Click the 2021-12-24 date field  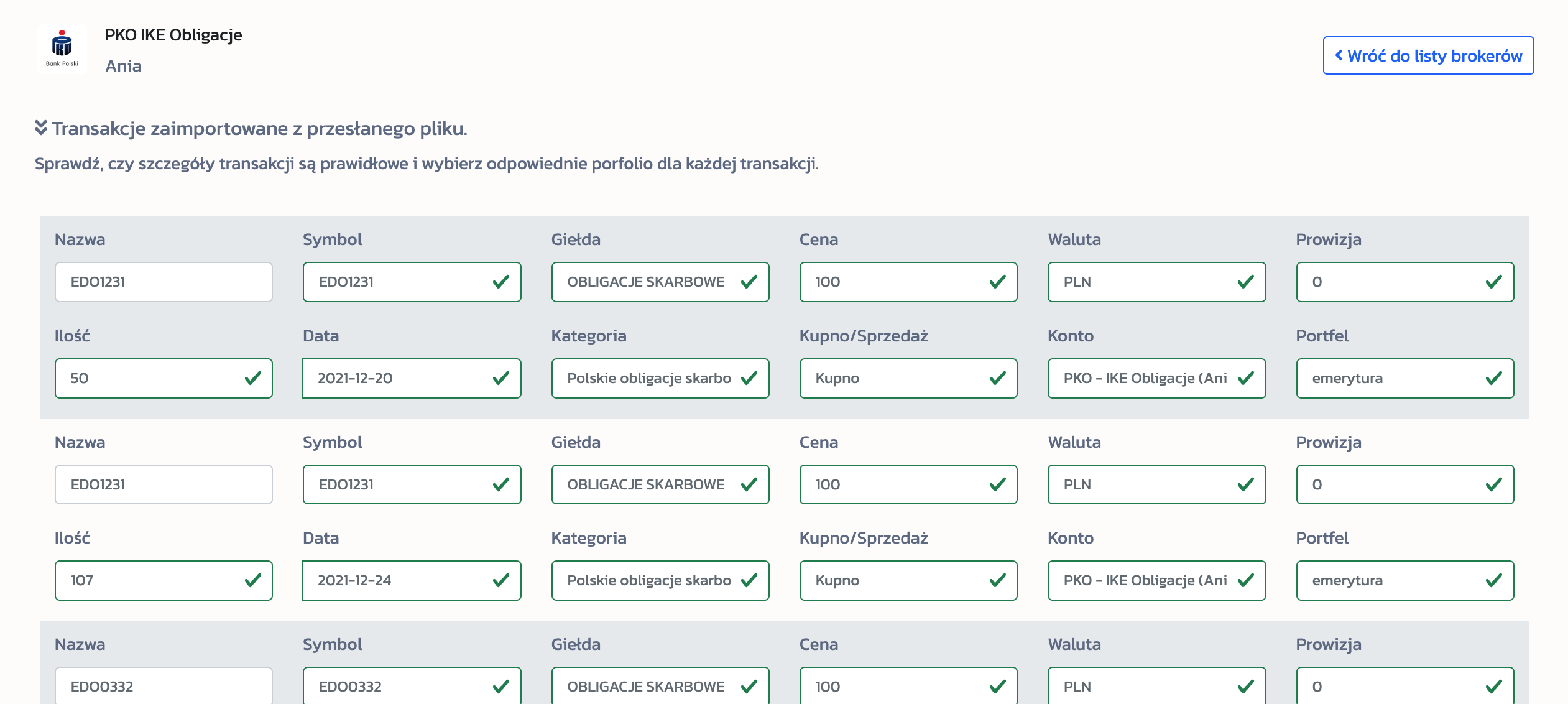(x=398, y=580)
